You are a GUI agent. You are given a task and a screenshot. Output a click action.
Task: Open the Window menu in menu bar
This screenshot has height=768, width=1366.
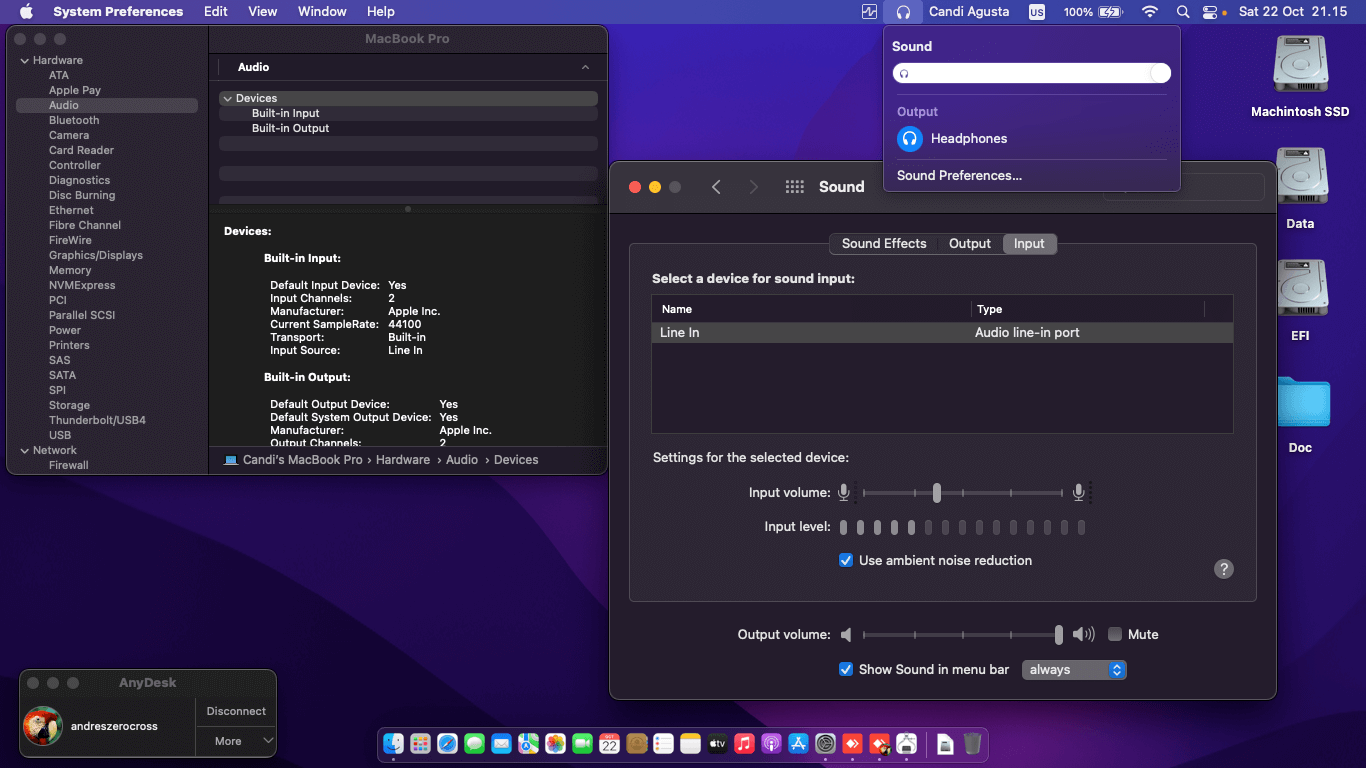point(322,12)
